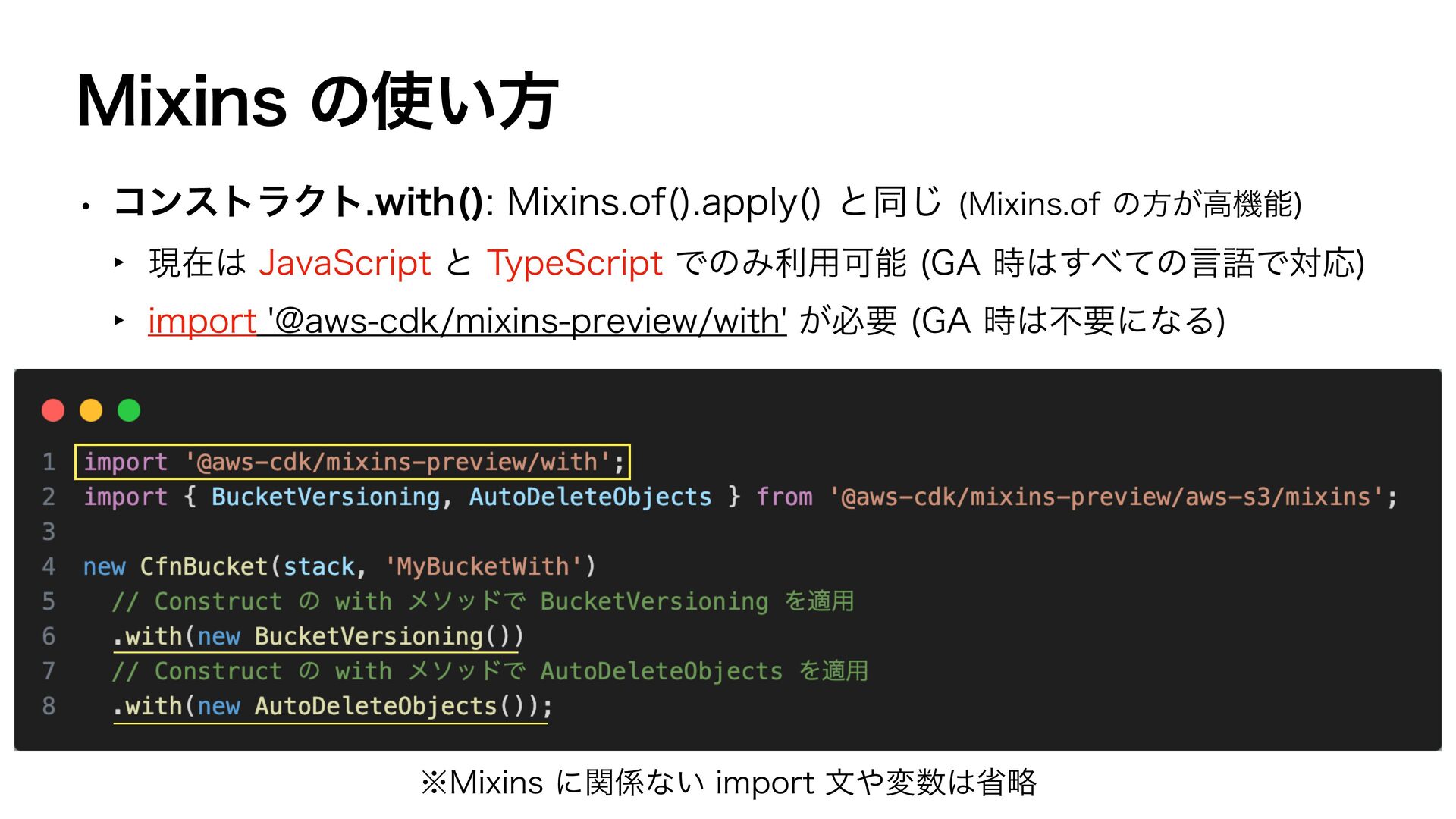Viewport: 1456px width, 819px height.
Task: Click the red TypeScript text
Action: (x=575, y=263)
